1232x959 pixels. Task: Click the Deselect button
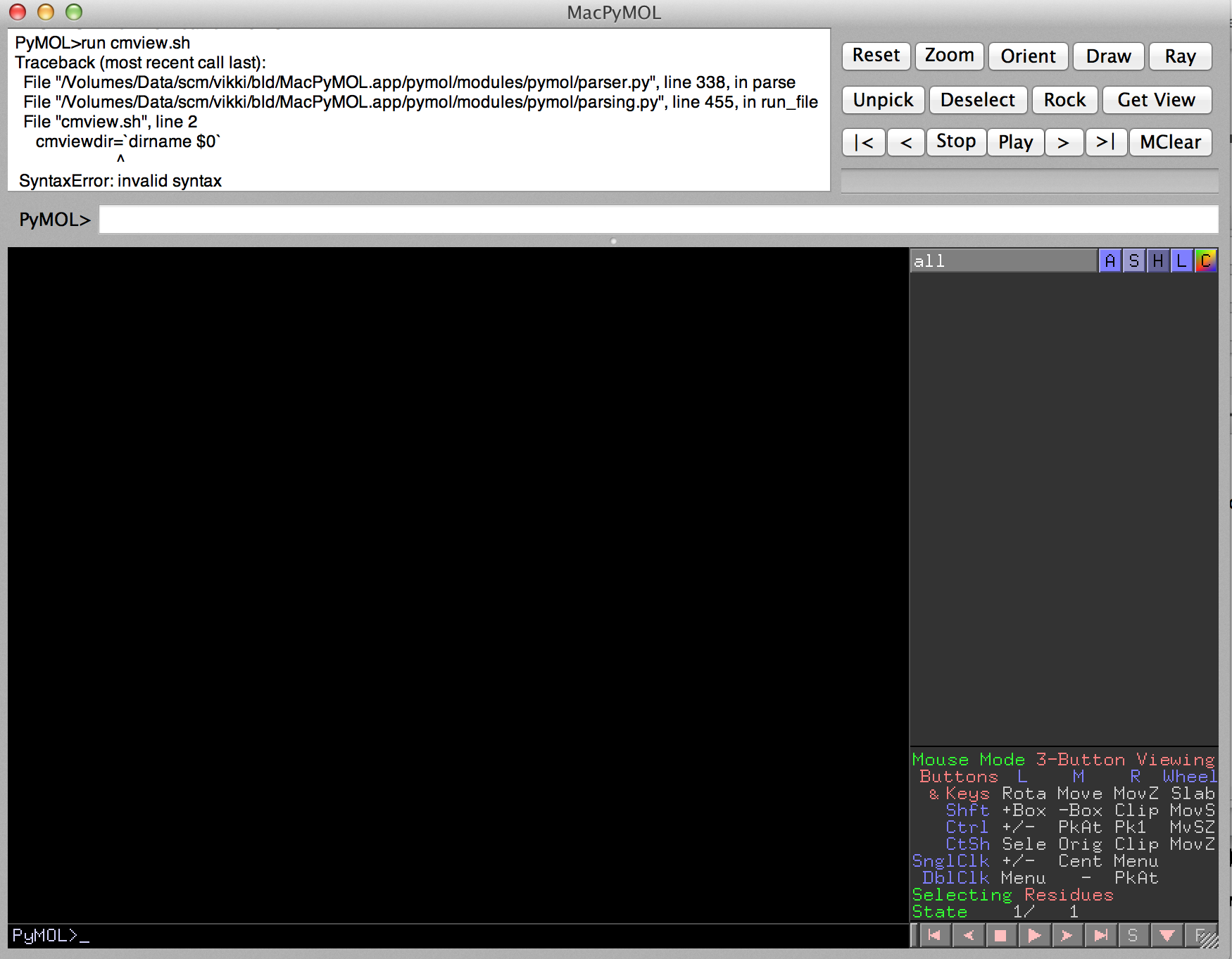[x=978, y=99]
